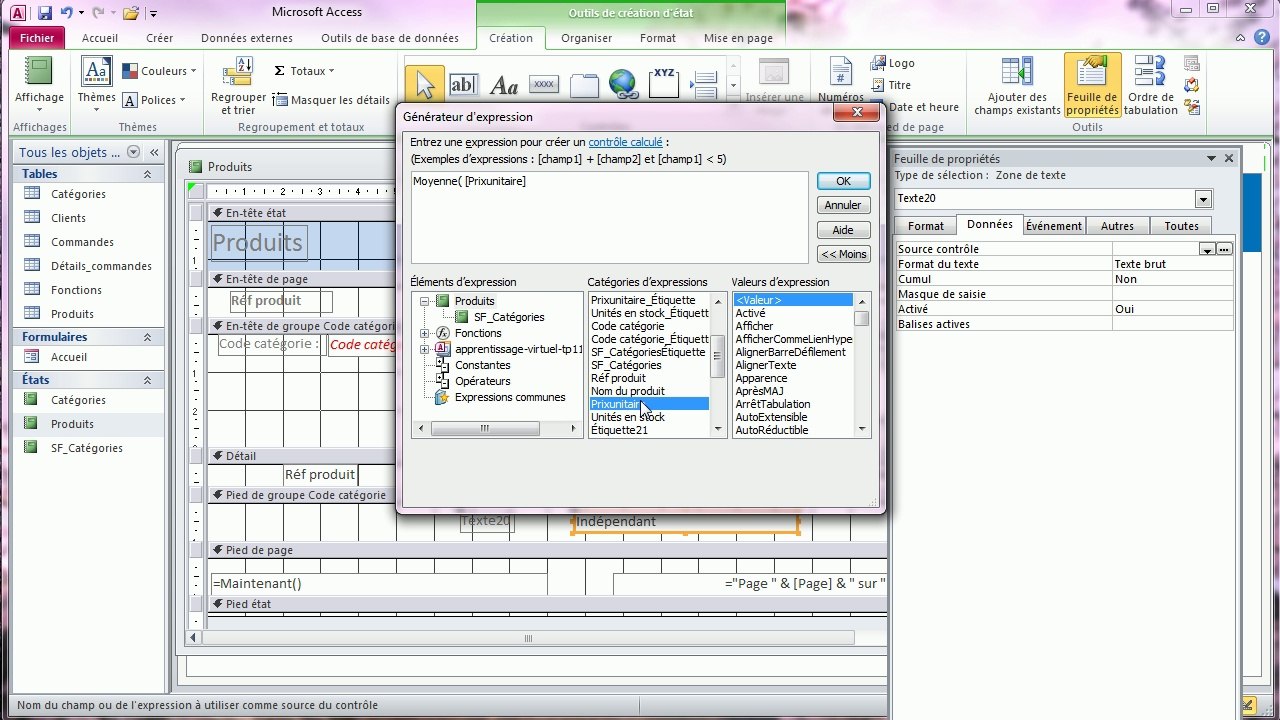Switch to the Organiser tab
This screenshot has width=1280, height=720.
(587, 38)
